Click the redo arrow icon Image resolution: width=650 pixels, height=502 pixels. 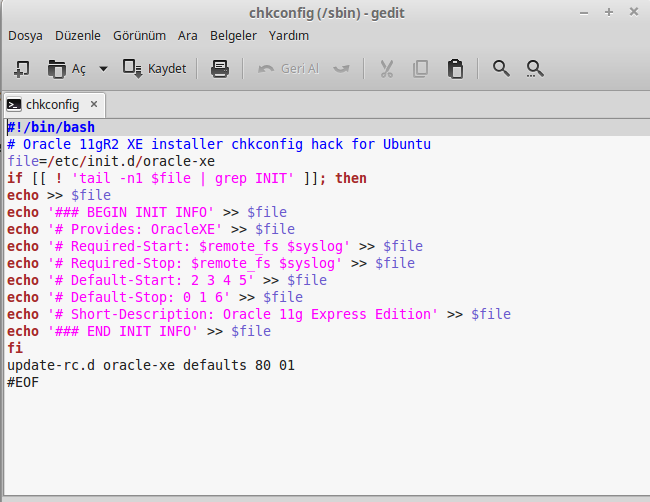pyautogui.click(x=342, y=69)
